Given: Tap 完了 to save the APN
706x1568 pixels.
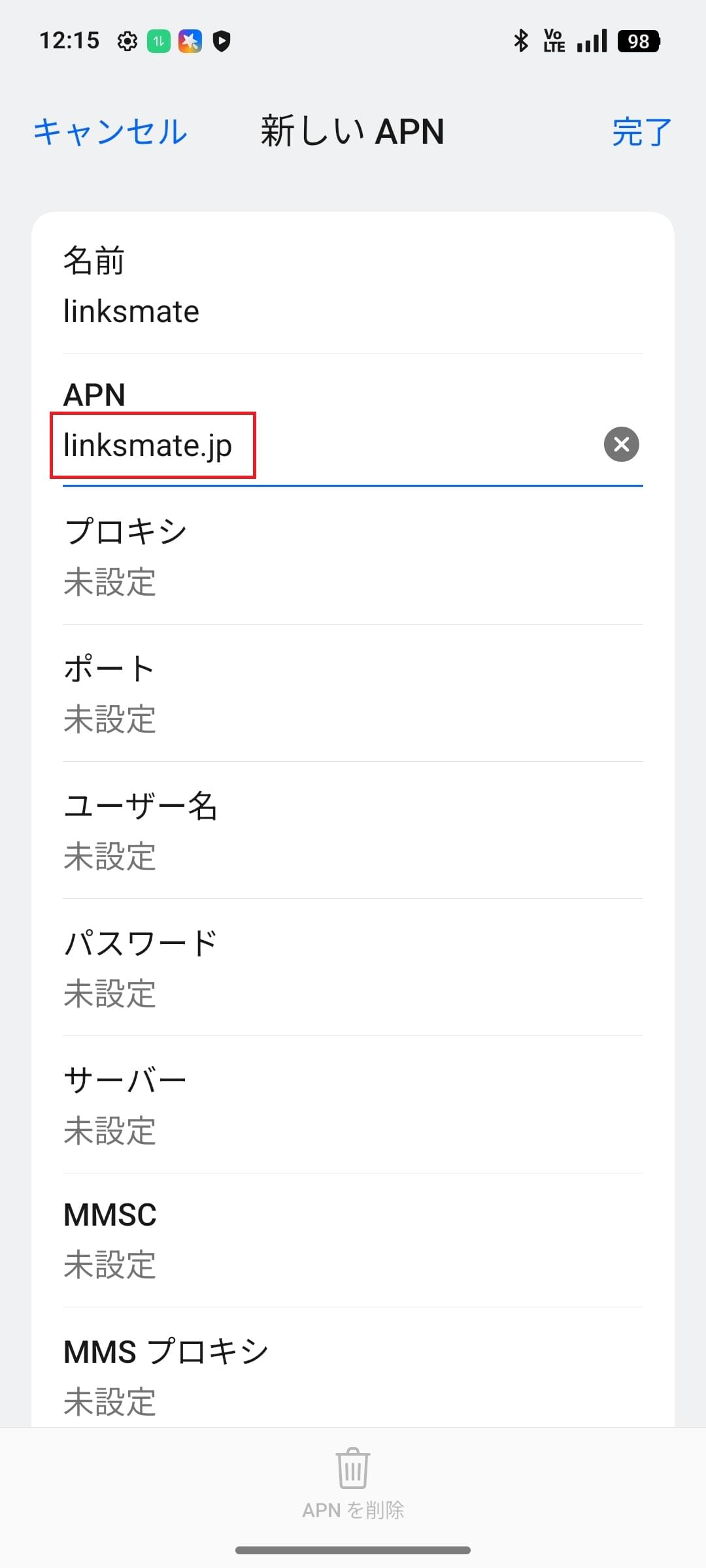Looking at the screenshot, I should coord(640,131).
